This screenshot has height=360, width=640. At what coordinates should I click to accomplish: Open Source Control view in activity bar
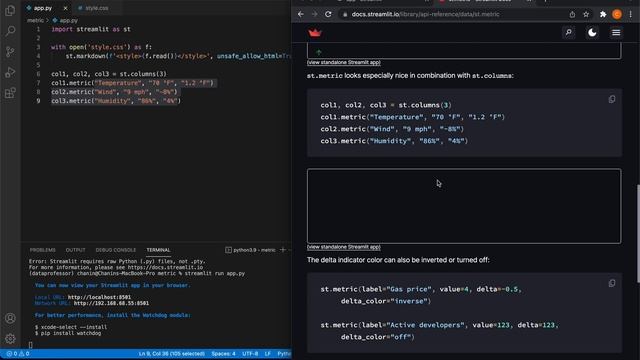tap(10, 51)
